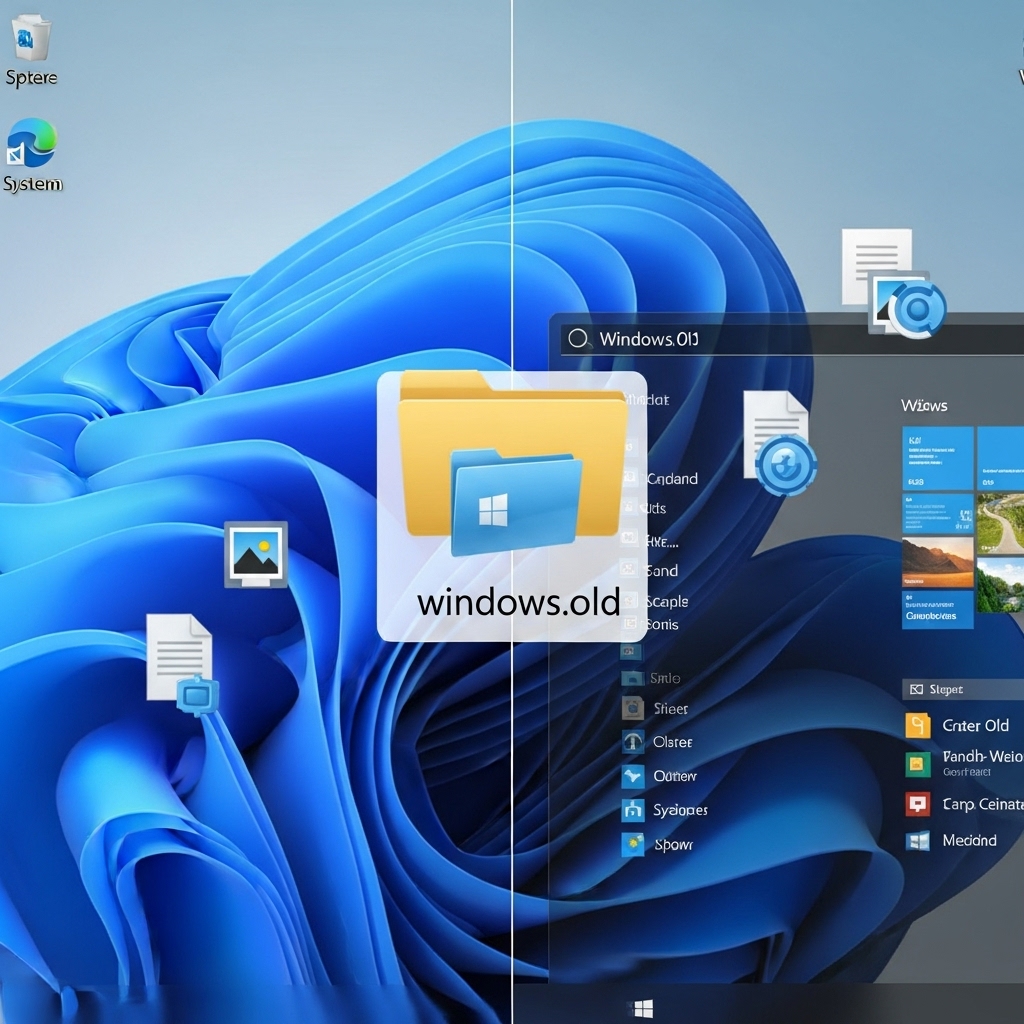Click the Windows icon beside Medidnd
1024x1024 pixels.
(918, 840)
